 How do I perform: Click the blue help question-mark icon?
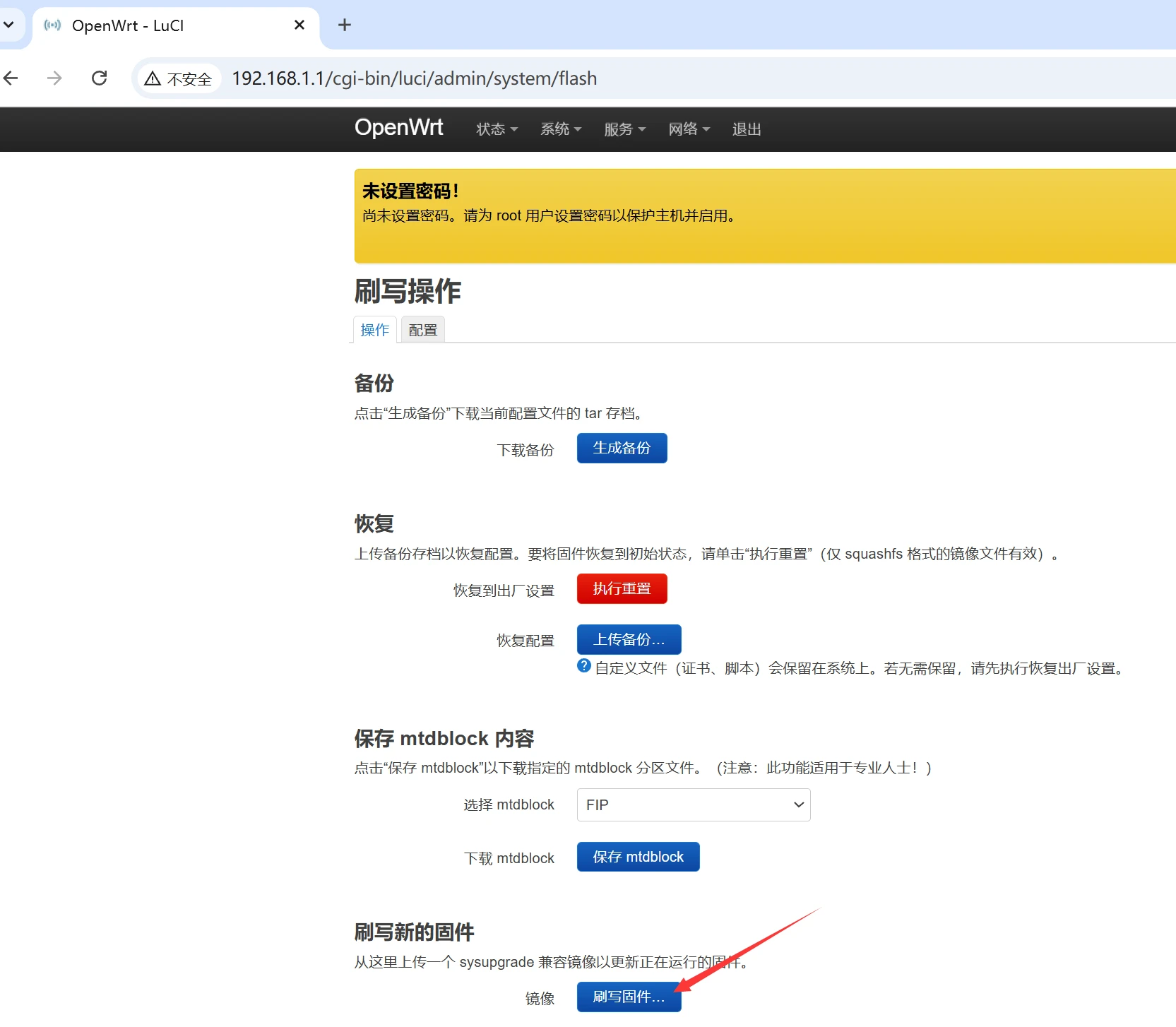pos(584,665)
